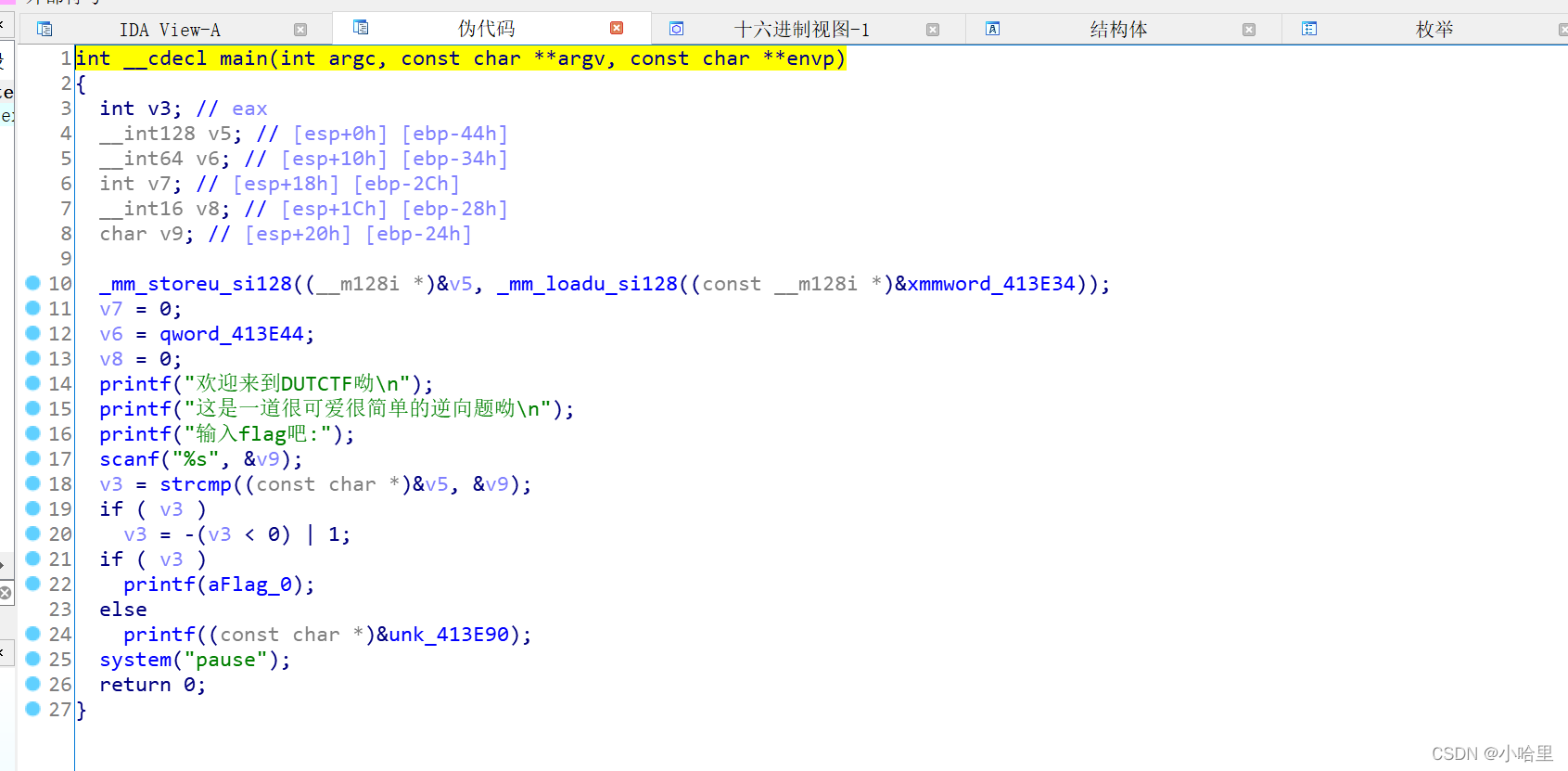Click the "[ebp-24h]" comment on the v9 line

pyautogui.click(x=418, y=234)
